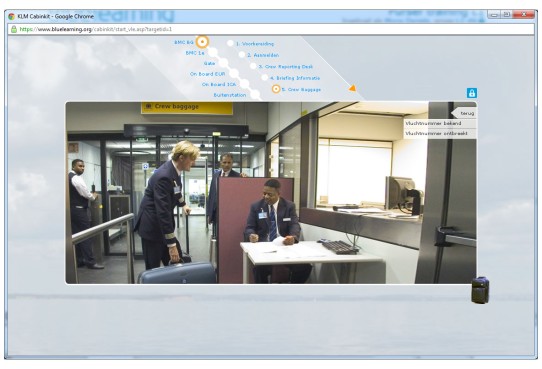The width and height of the screenshot is (542, 369).
Task: Click the green lock icon in address bar
Action: click(14, 29)
